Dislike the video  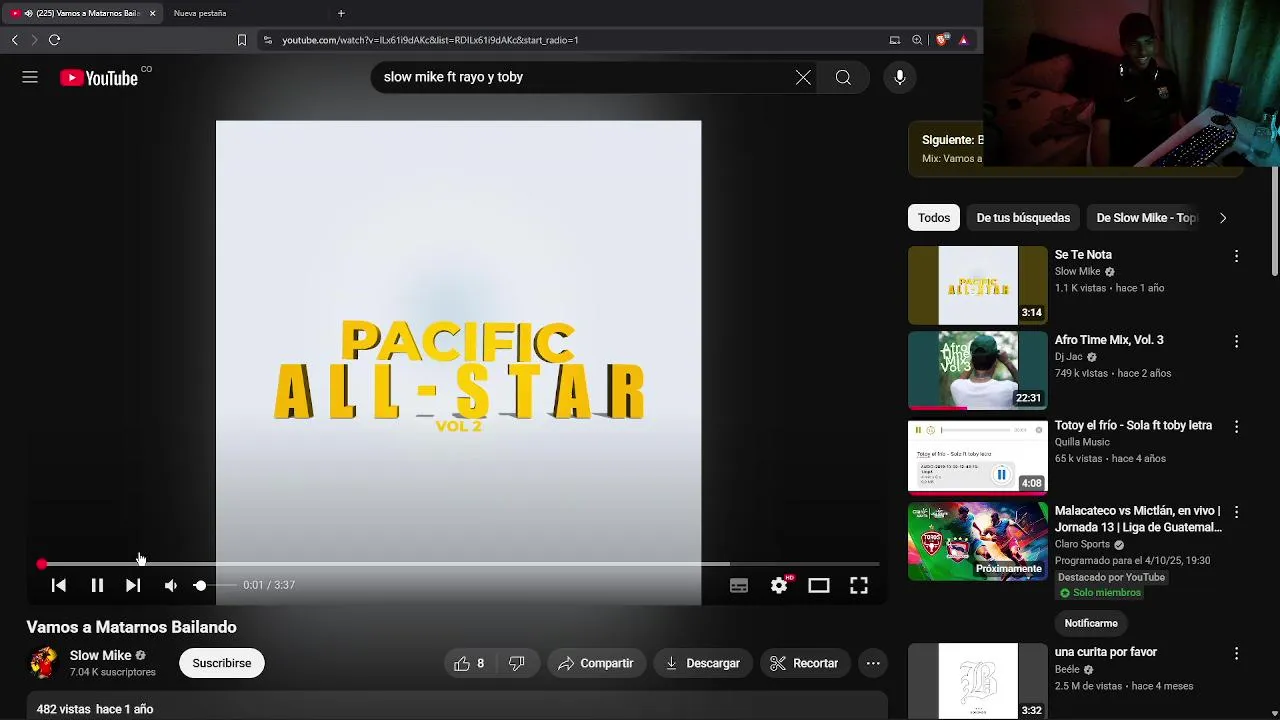coord(517,663)
